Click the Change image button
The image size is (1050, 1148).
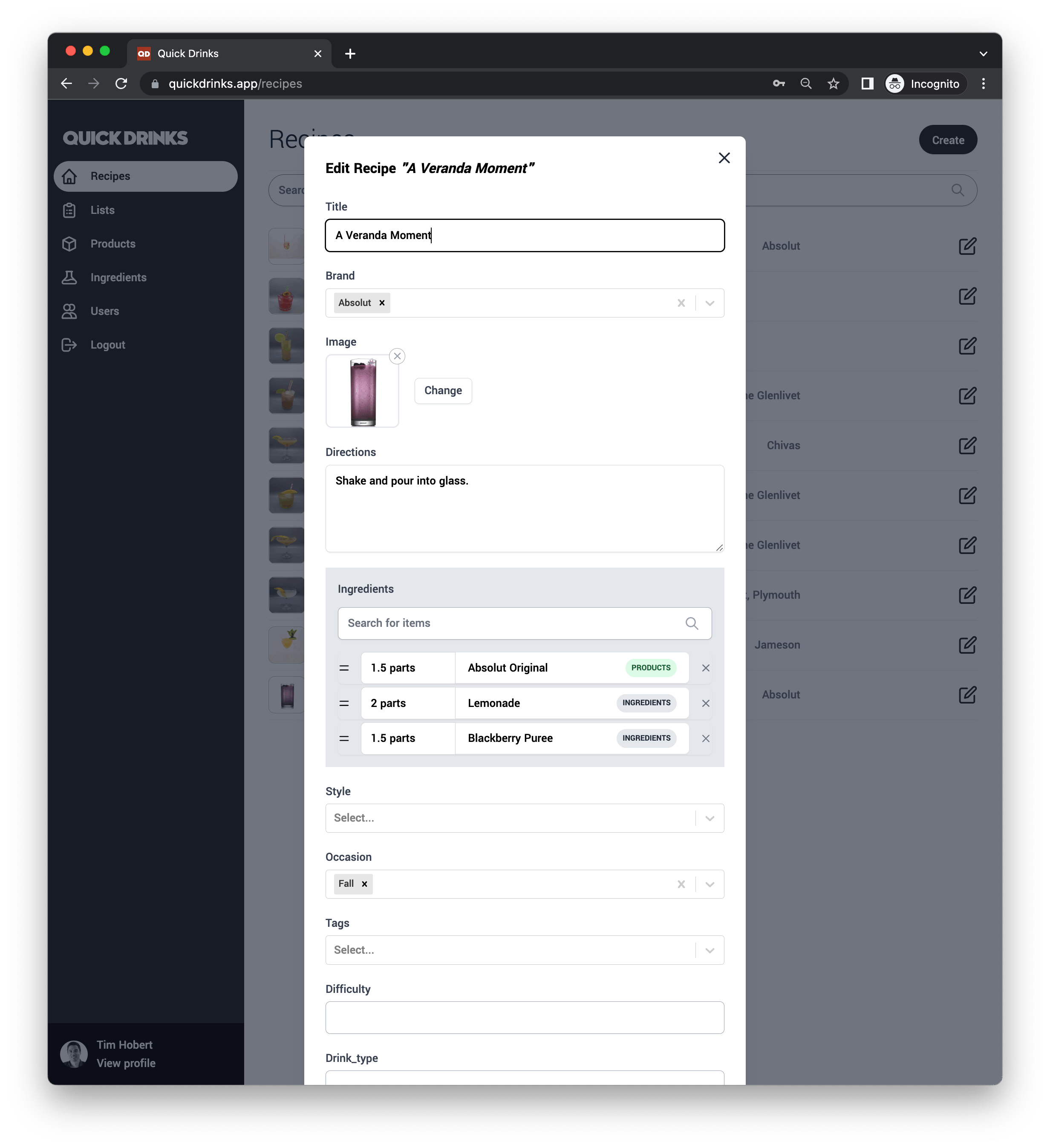443,391
